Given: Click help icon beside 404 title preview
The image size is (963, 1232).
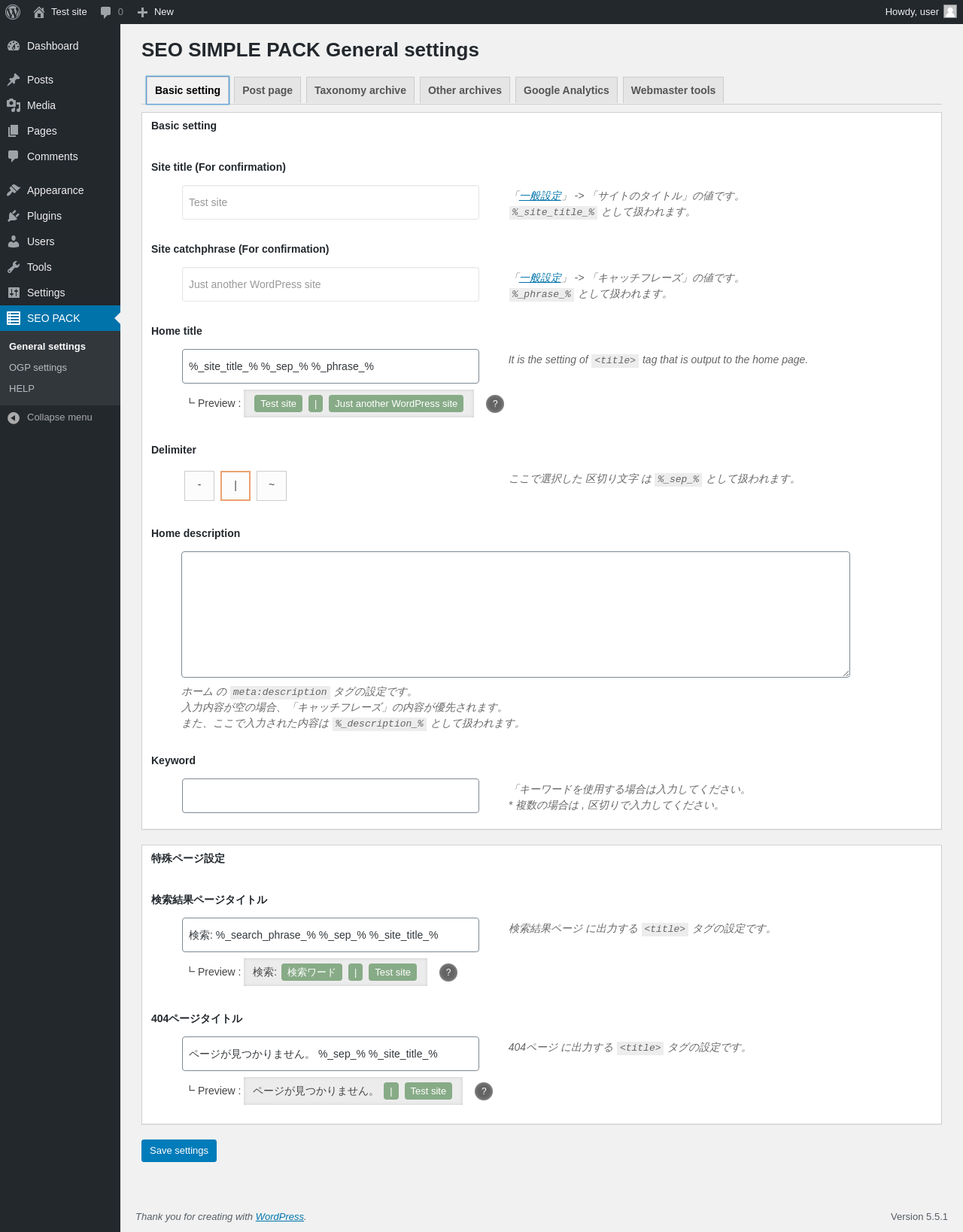Looking at the screenshot, I should (484, 1091).
